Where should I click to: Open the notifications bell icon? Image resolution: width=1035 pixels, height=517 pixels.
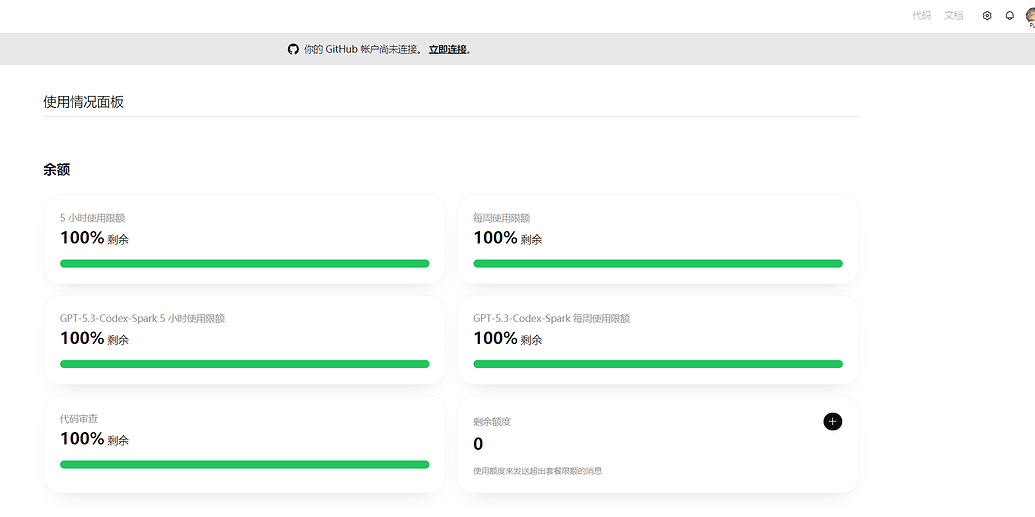point(1009,16)
